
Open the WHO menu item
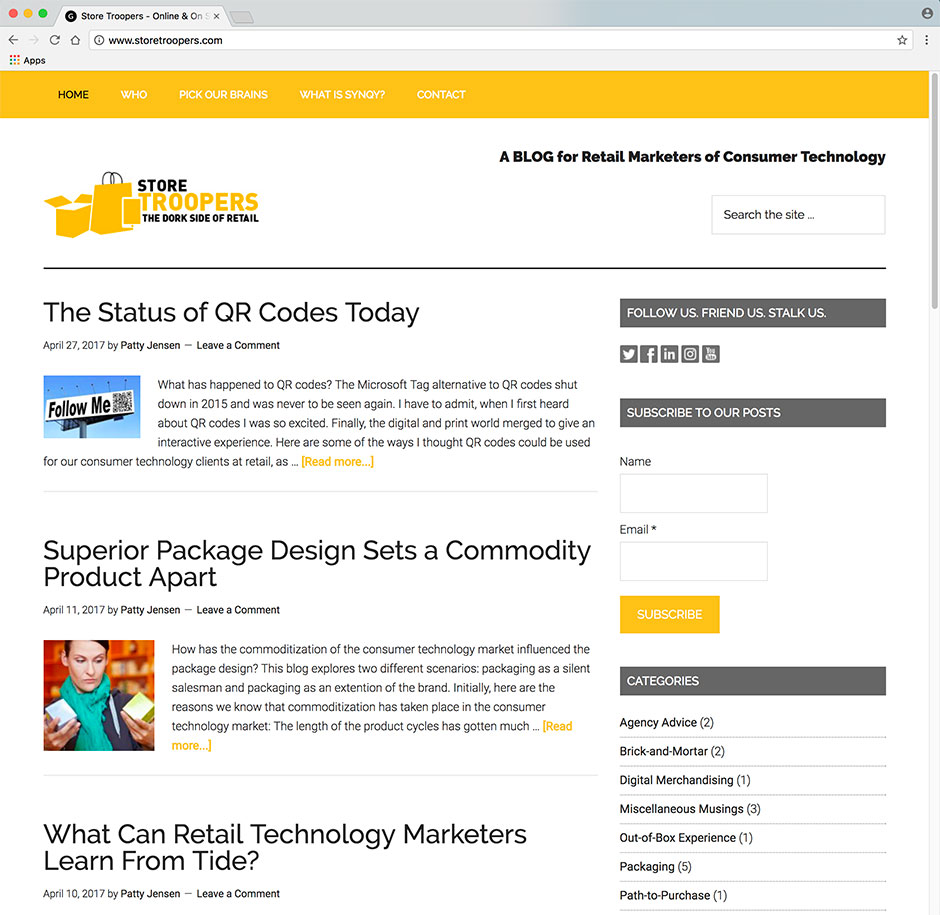point(134,95)
